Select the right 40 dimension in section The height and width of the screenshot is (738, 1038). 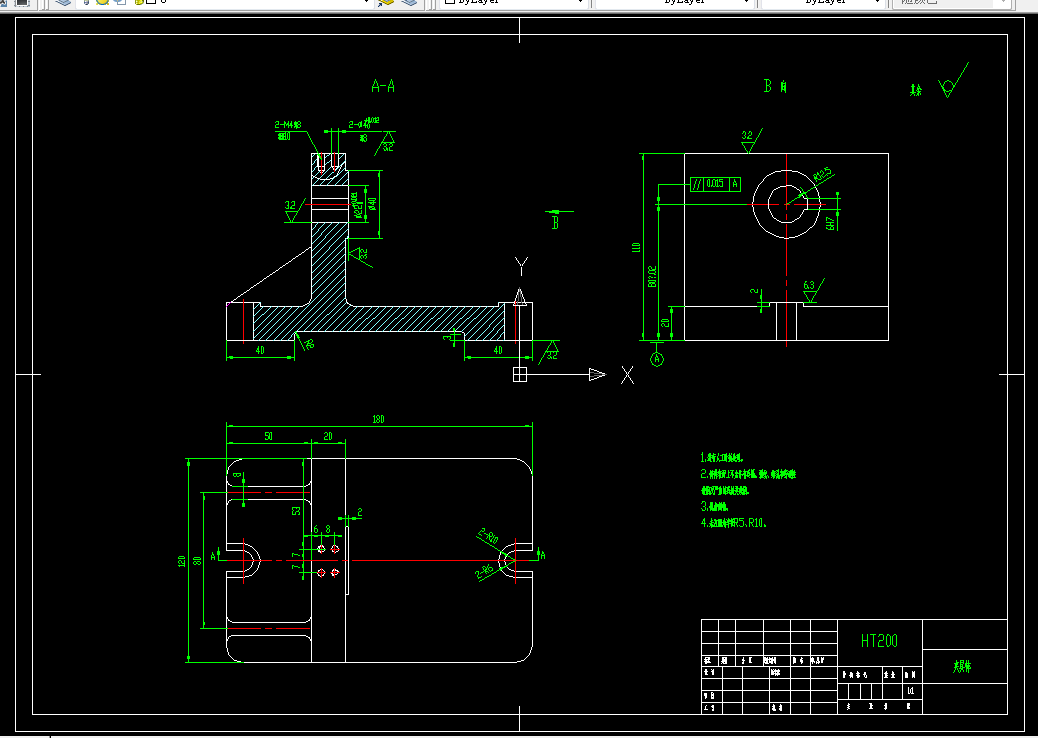tap(498, 350)
